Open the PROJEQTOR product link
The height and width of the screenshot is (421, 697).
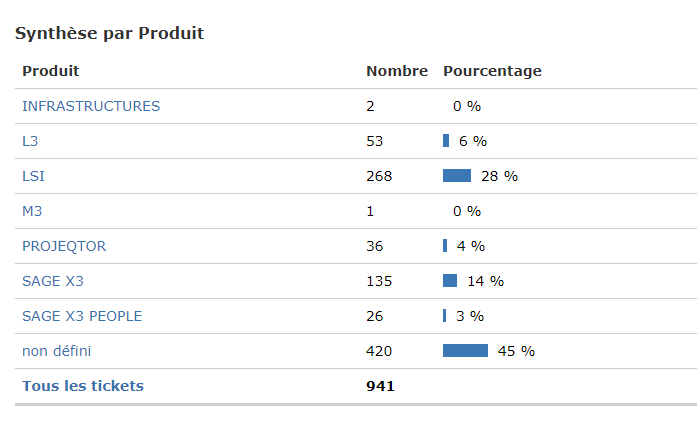pos(64,246)
